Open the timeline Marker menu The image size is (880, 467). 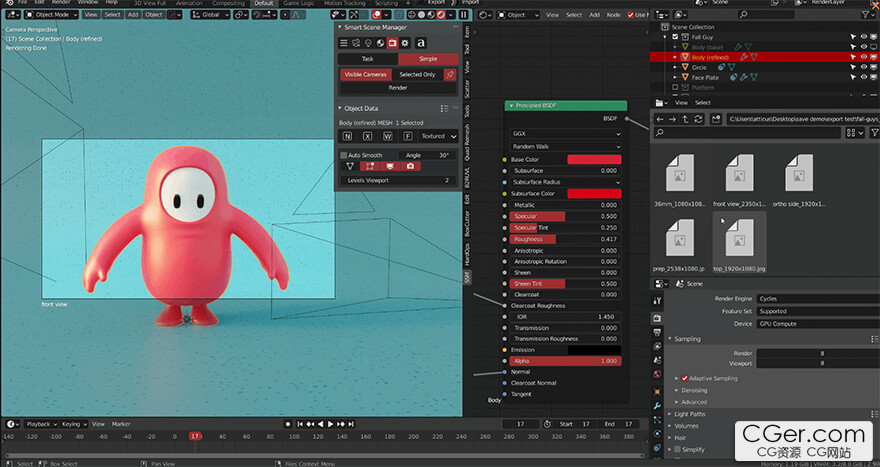coord(121,424)
